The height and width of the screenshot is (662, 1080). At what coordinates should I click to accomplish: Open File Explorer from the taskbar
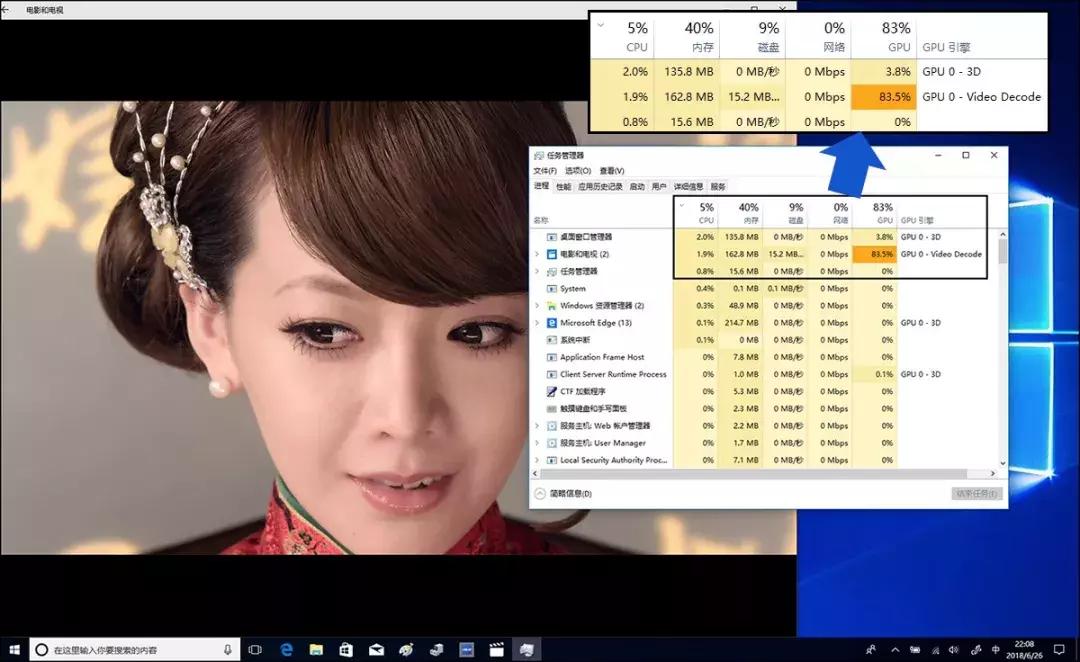click(x=316, y=650)
